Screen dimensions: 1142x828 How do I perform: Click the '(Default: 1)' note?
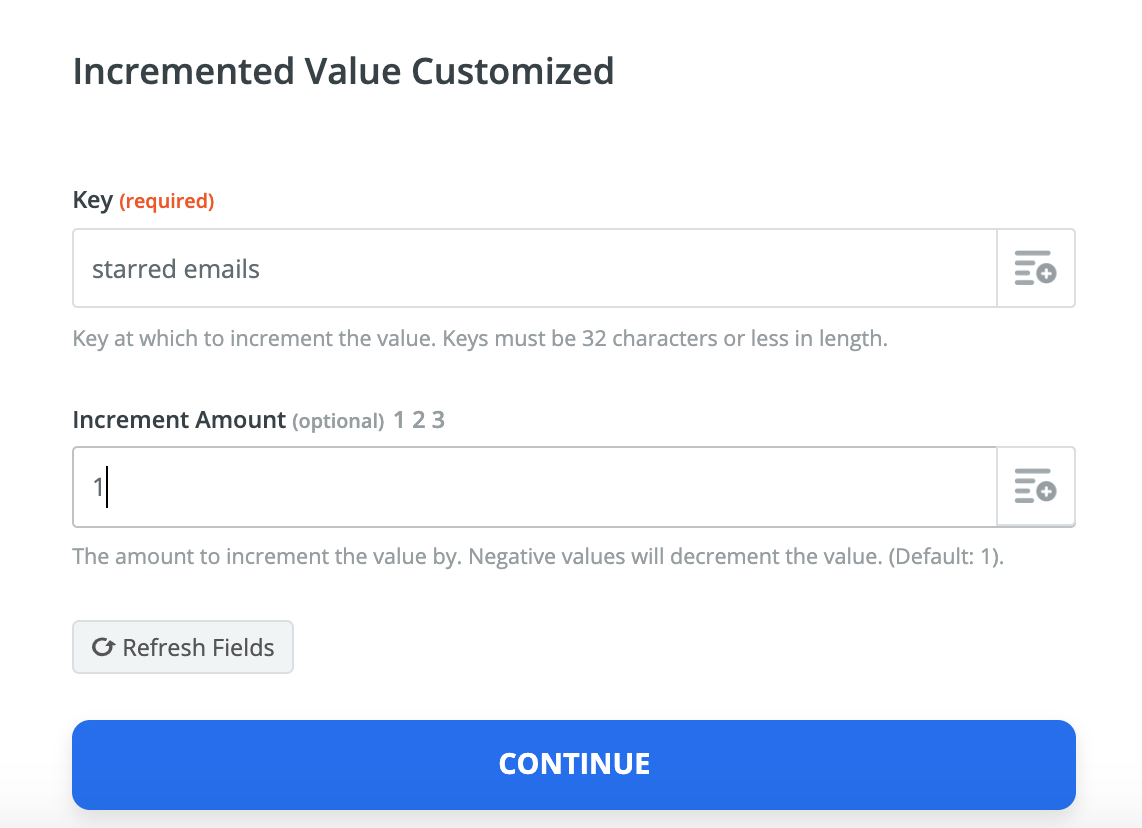945,556
